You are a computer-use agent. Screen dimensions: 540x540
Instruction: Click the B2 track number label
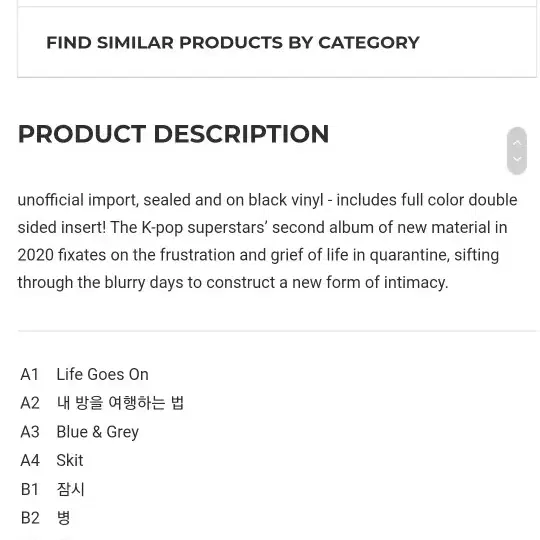tap(30, 518)
